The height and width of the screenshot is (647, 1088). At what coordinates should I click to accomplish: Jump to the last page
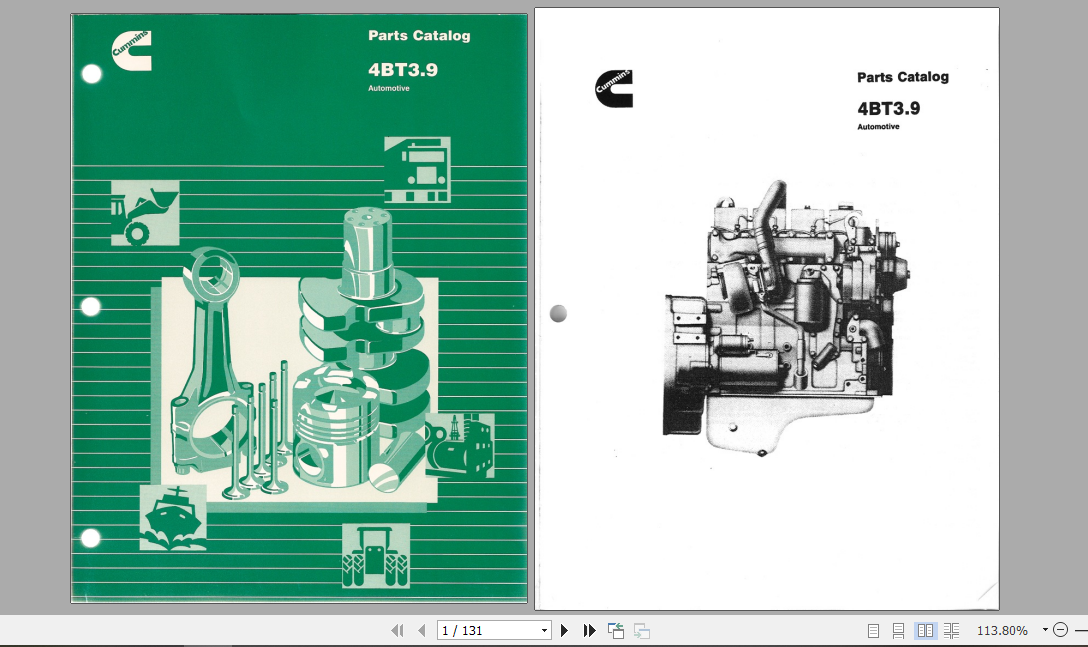(x=589, y=630)
